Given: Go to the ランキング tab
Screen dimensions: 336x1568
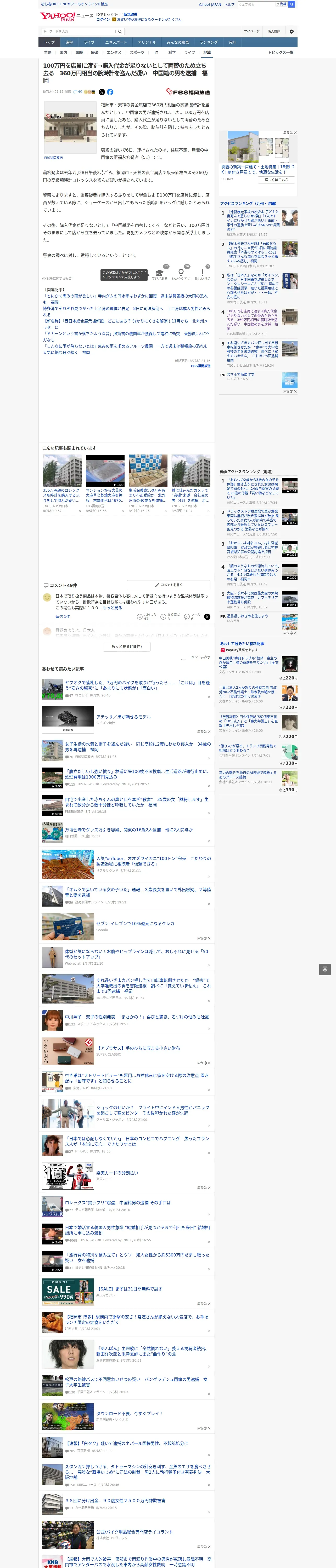Looking at the screenshot, I should pos(209,43).
